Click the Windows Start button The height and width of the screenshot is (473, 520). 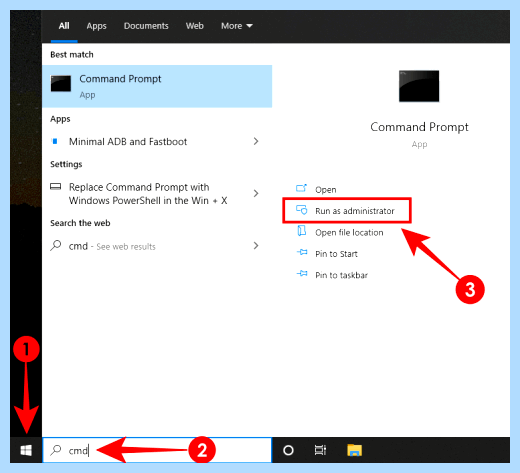click(x=26, y=450)
